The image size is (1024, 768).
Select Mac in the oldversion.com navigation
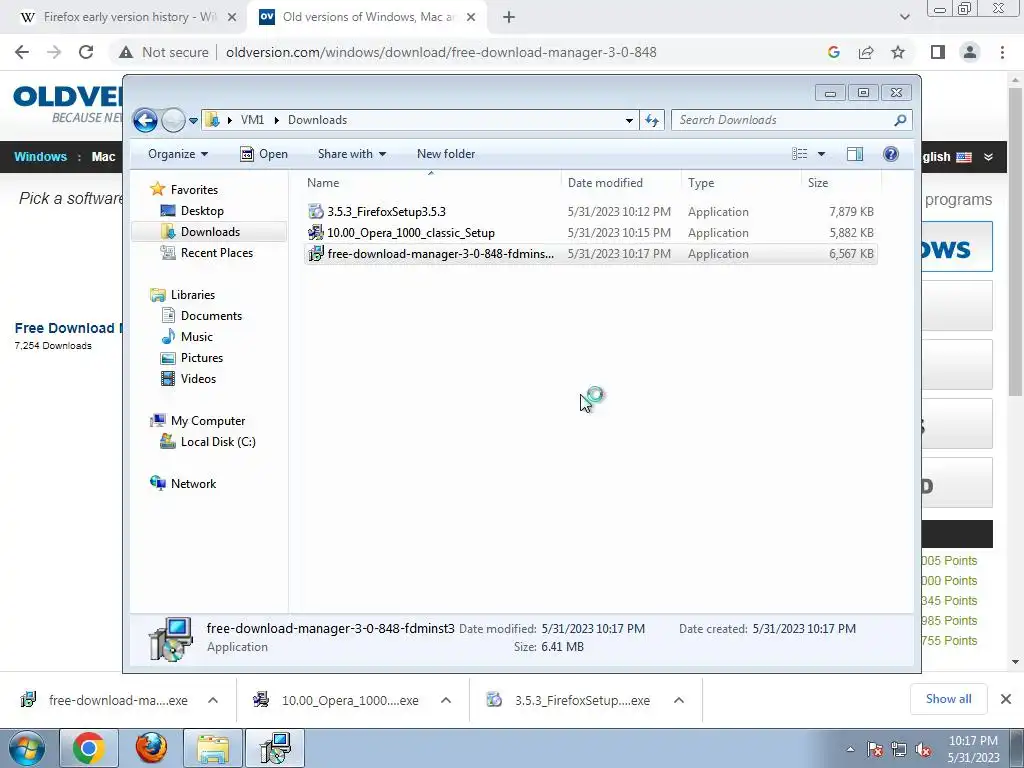[x=103, y=157]
